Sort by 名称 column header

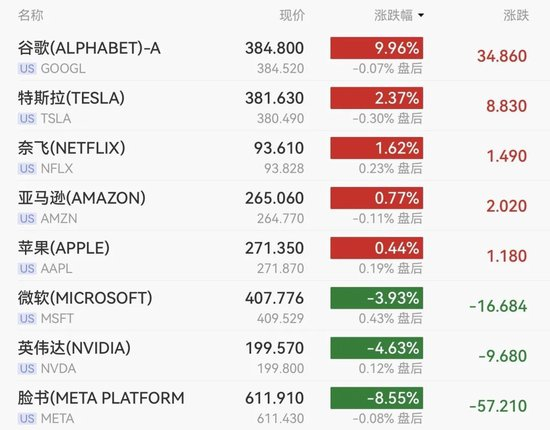pos(31,15)
